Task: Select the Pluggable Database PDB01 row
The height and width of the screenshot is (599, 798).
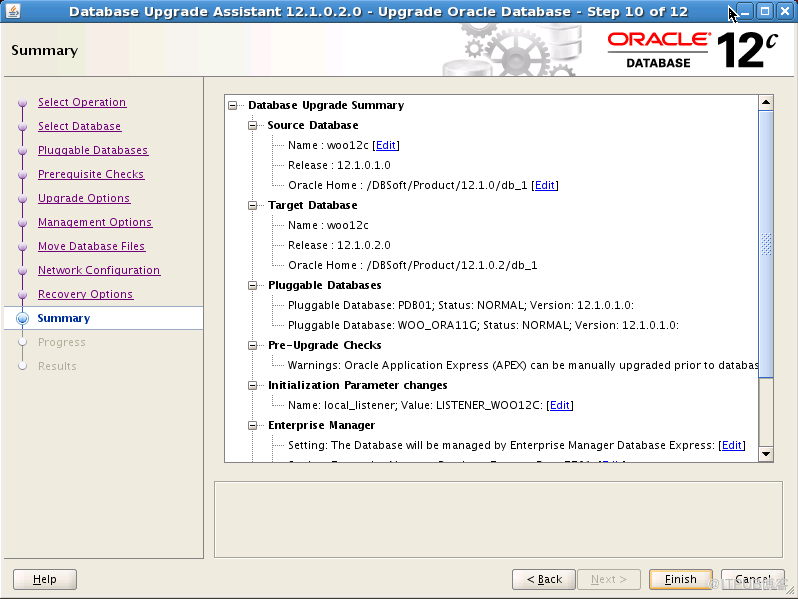Action: (x=461, y=305)
